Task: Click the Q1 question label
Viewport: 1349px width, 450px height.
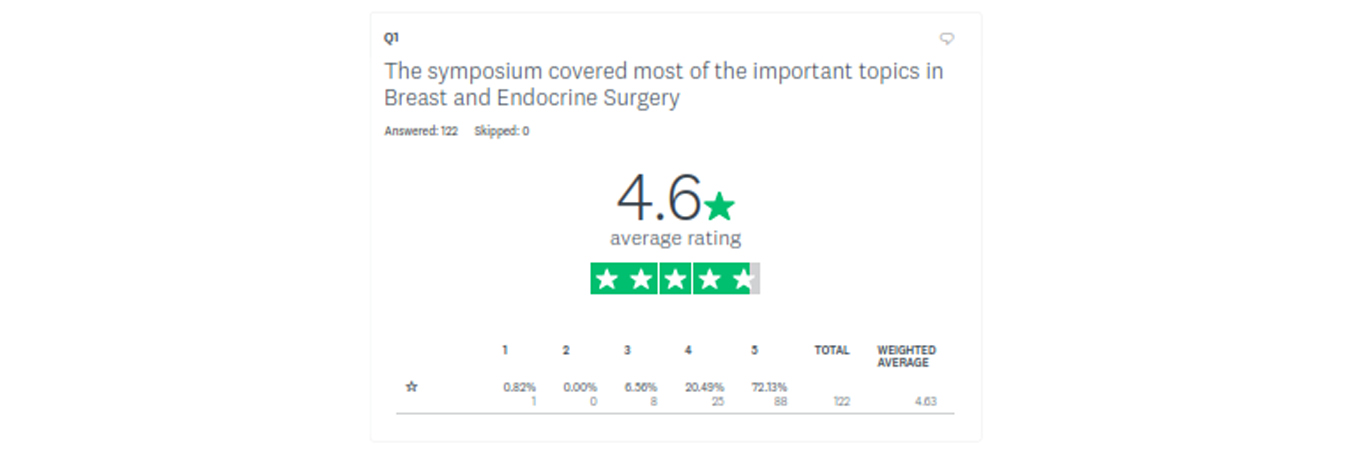Action: (391, 38)
